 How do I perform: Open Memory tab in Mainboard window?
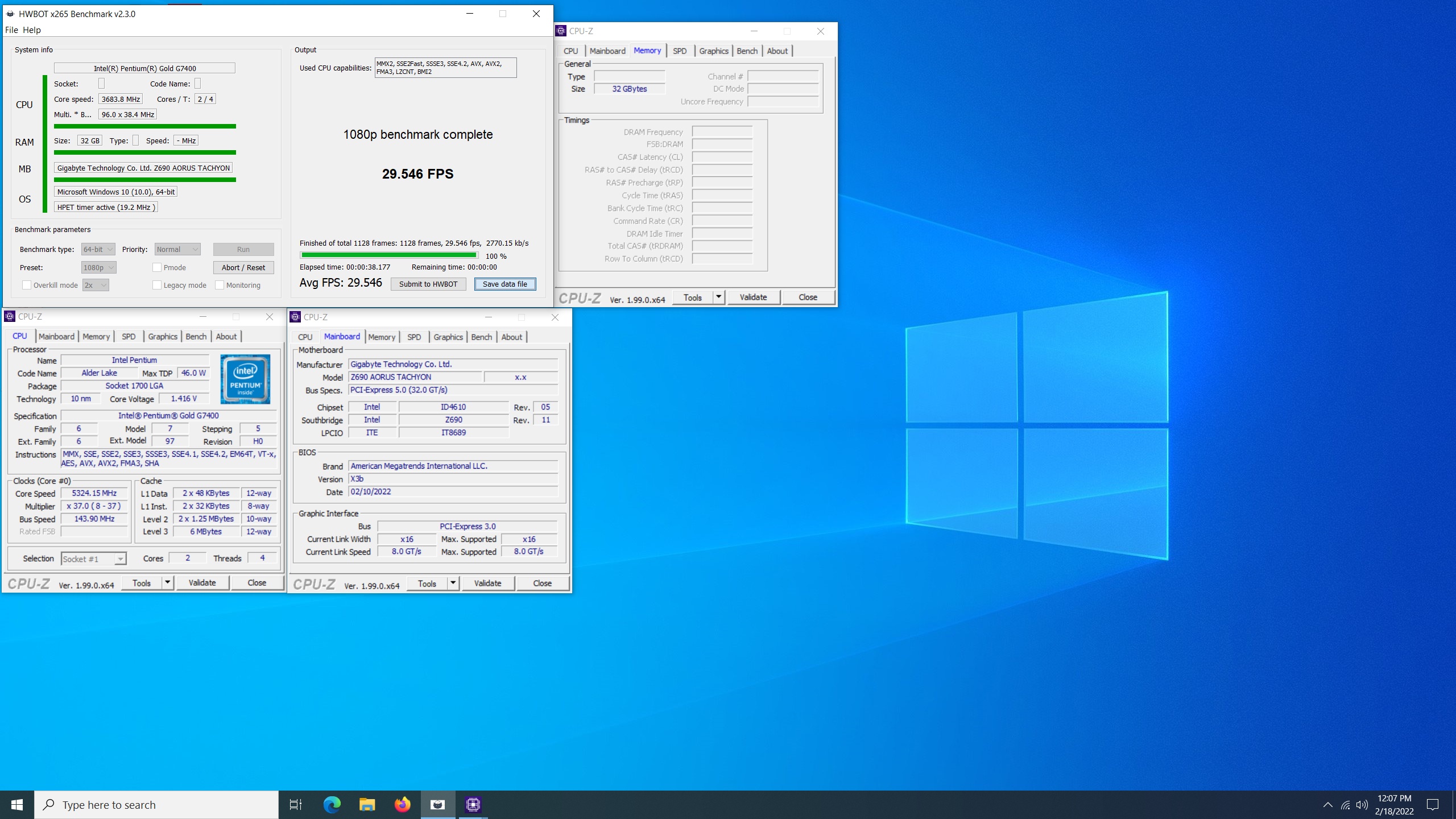[x=382, y=337]
